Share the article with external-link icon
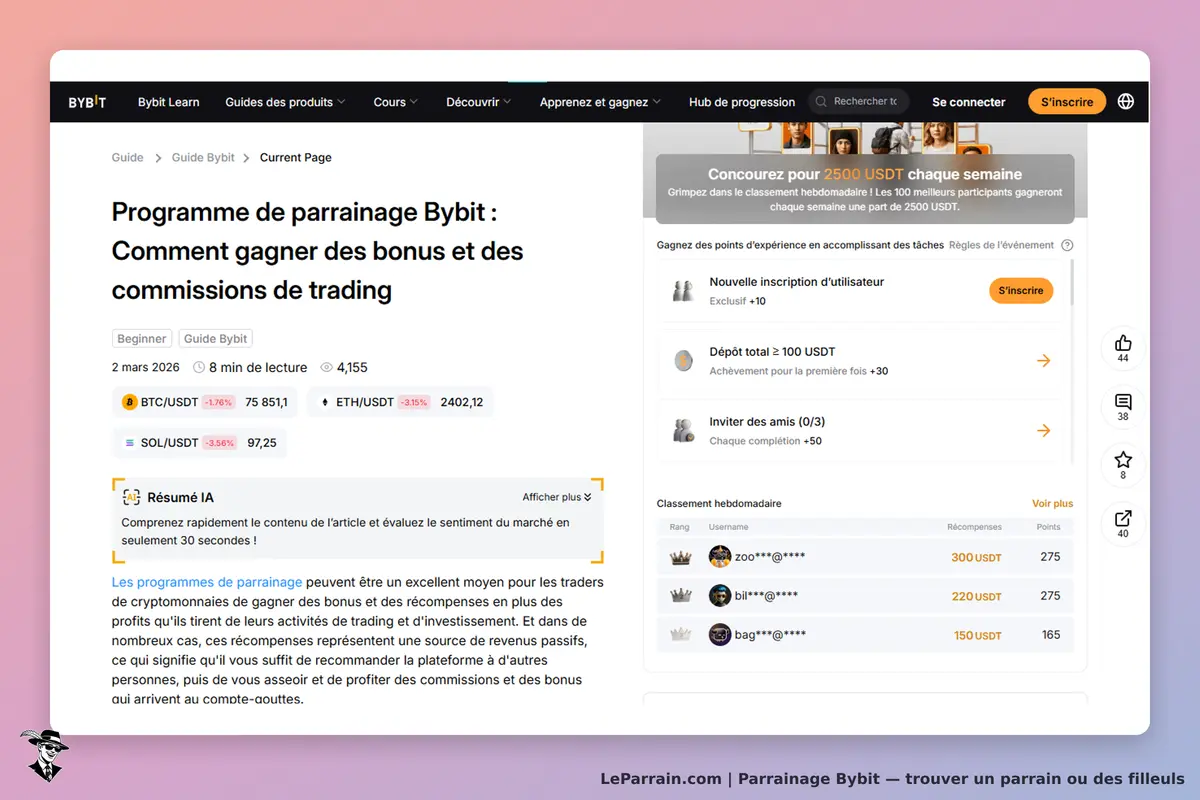1200x800 pixels. tap(1123, 518)
